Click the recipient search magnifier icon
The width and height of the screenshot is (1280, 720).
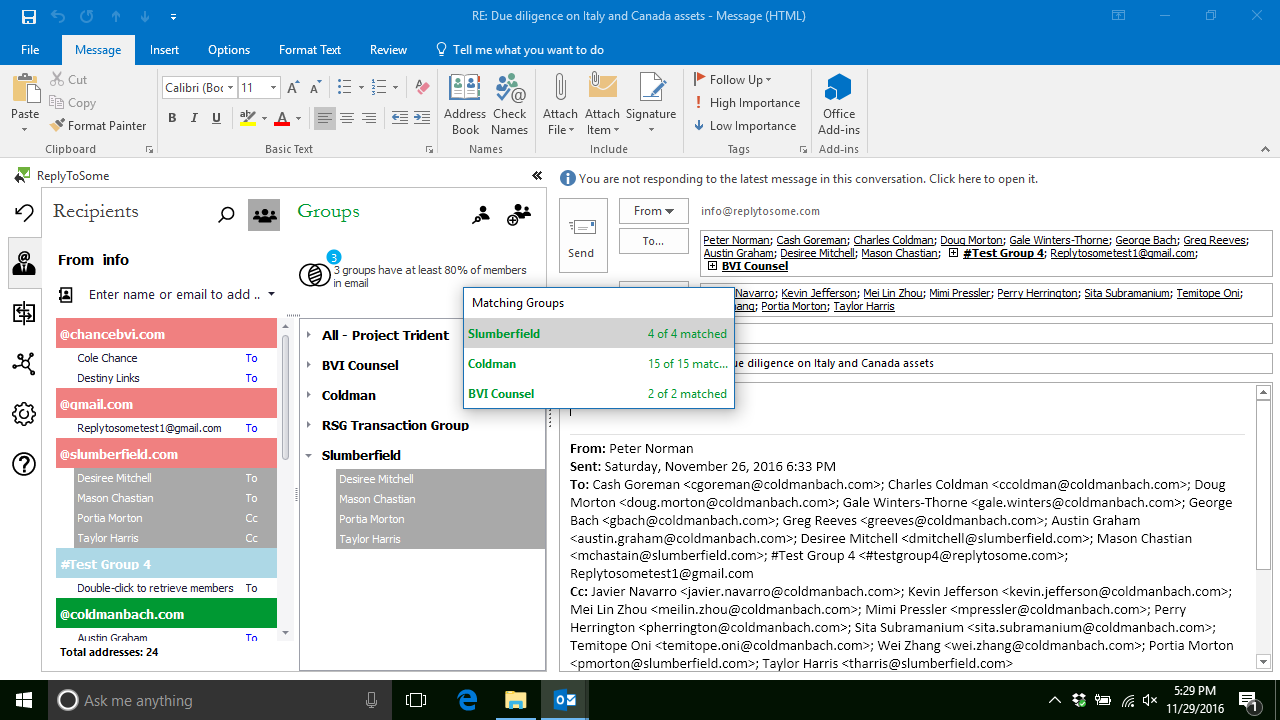coord(227,214)
